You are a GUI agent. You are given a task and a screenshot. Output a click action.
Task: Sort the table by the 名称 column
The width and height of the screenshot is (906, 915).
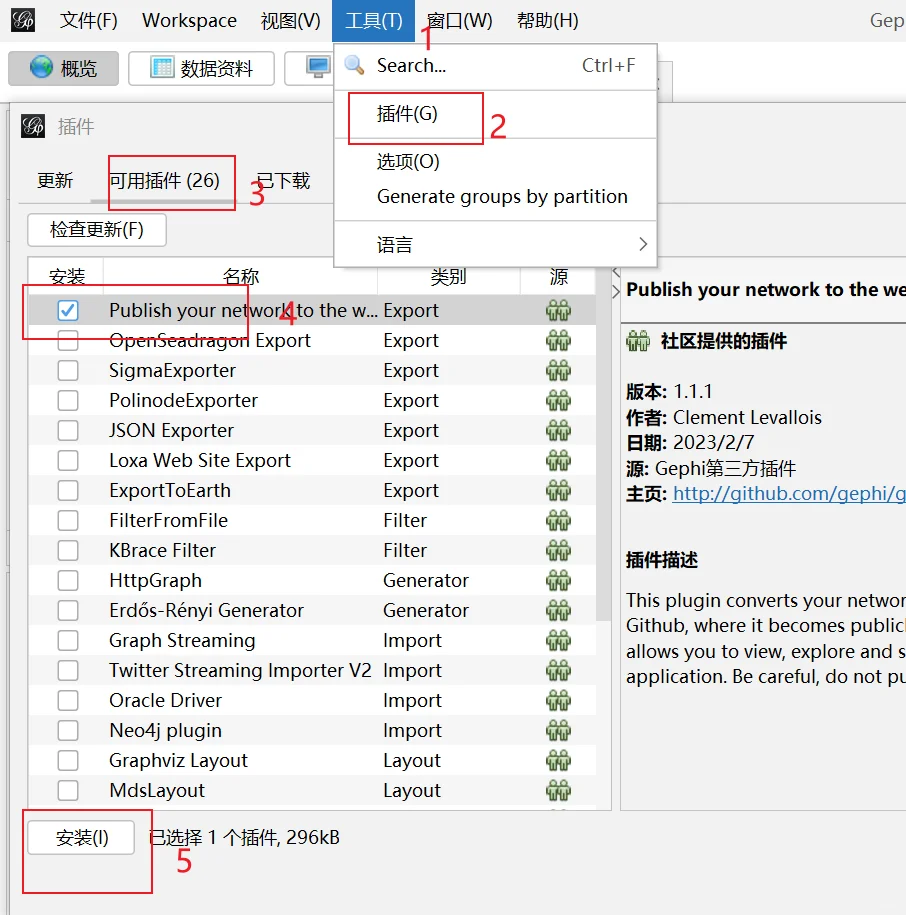(x=240, y=276)
